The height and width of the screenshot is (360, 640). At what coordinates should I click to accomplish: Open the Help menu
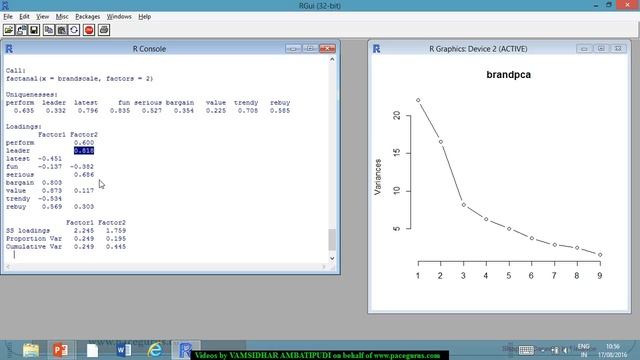coord(144,17)
